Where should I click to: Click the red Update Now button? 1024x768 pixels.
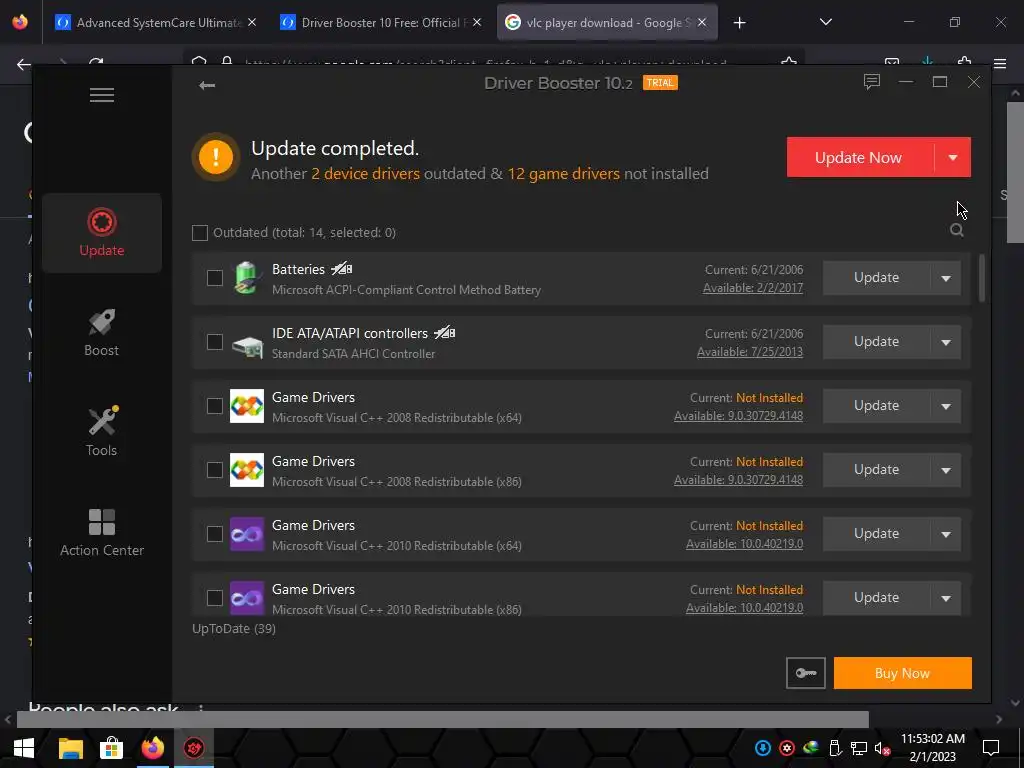coord(860,157)
